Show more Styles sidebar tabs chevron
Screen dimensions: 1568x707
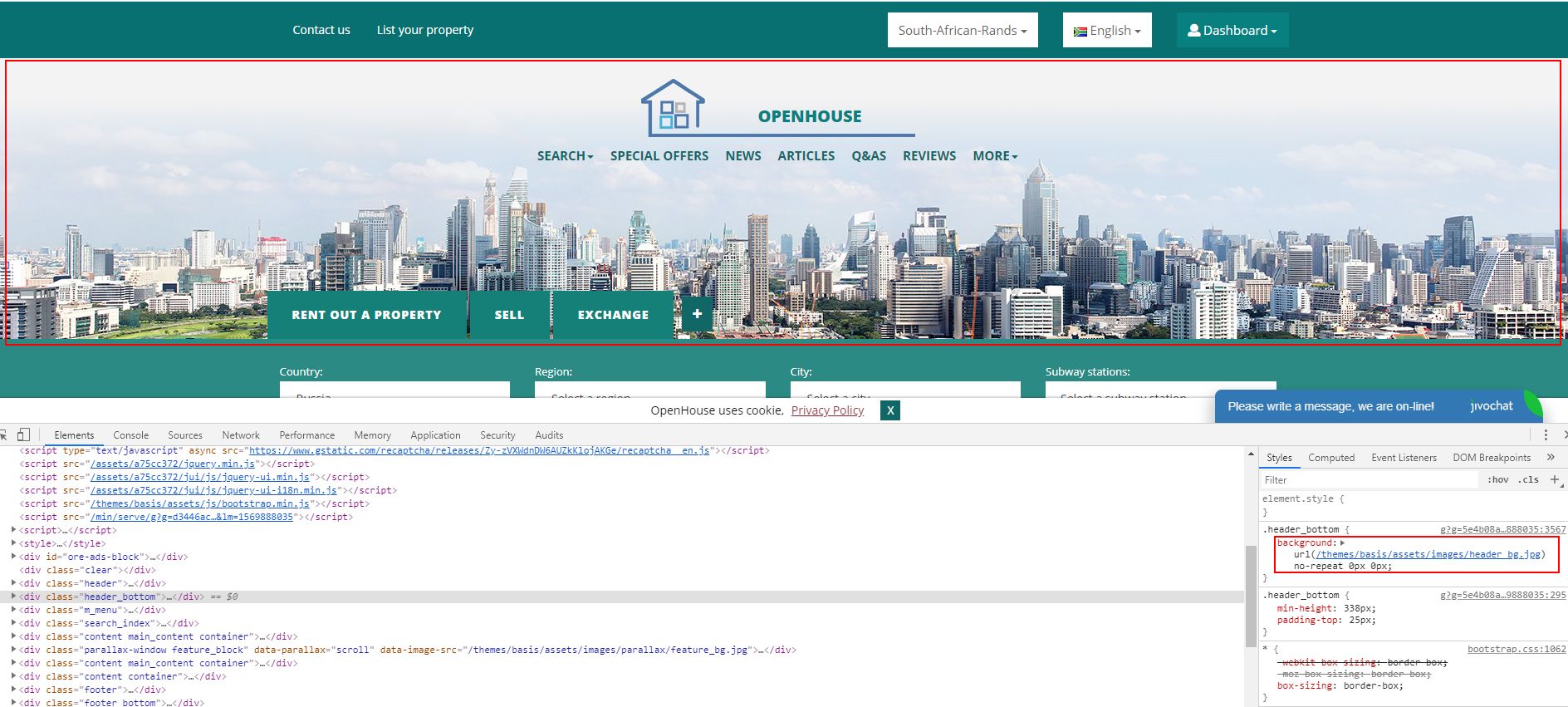[1551, 457]
